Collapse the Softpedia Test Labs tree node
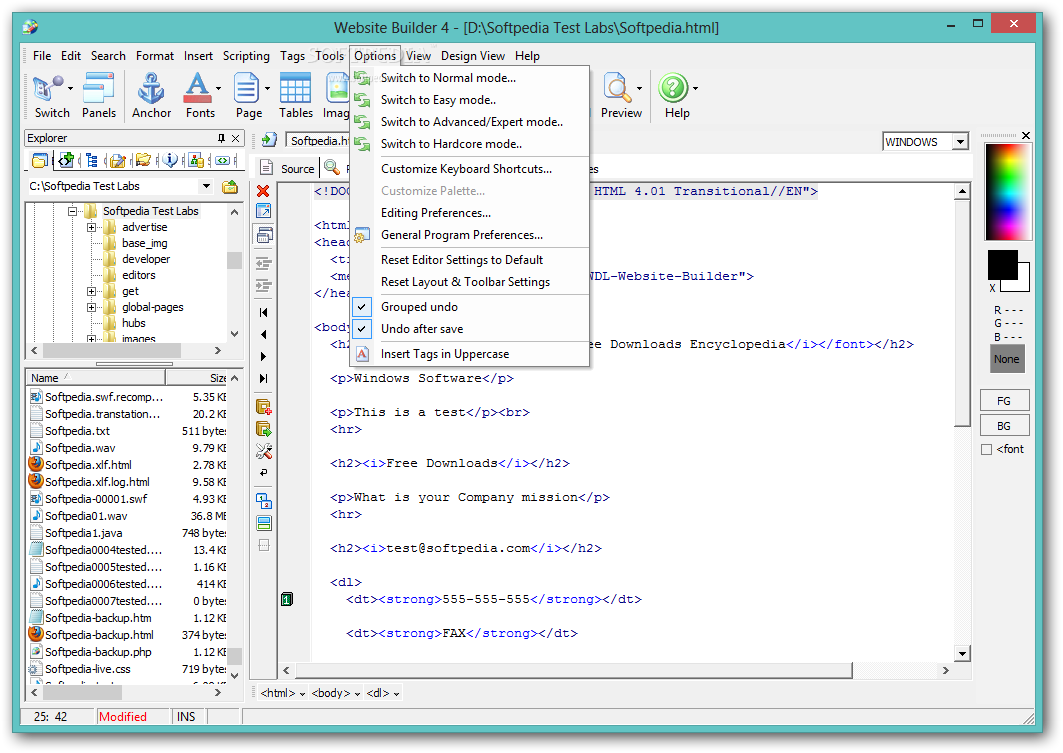Screen dimensions: 1063x753 73,211
